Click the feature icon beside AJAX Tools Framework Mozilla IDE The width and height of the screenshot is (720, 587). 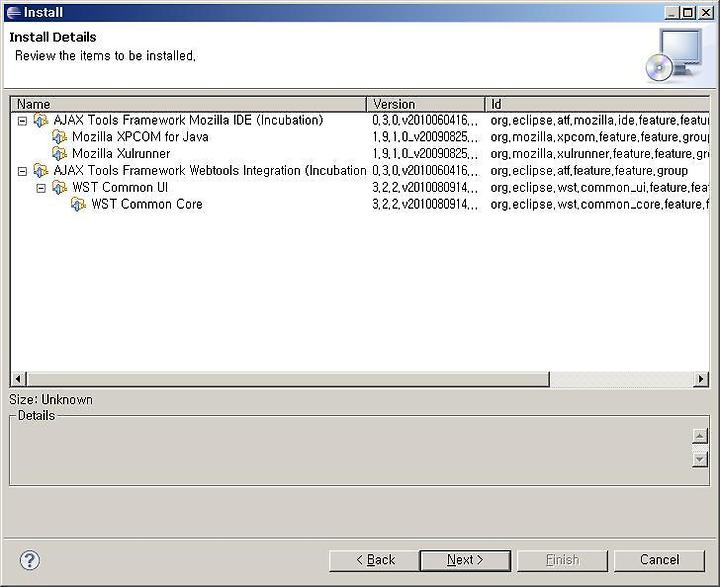click(41, 121)
